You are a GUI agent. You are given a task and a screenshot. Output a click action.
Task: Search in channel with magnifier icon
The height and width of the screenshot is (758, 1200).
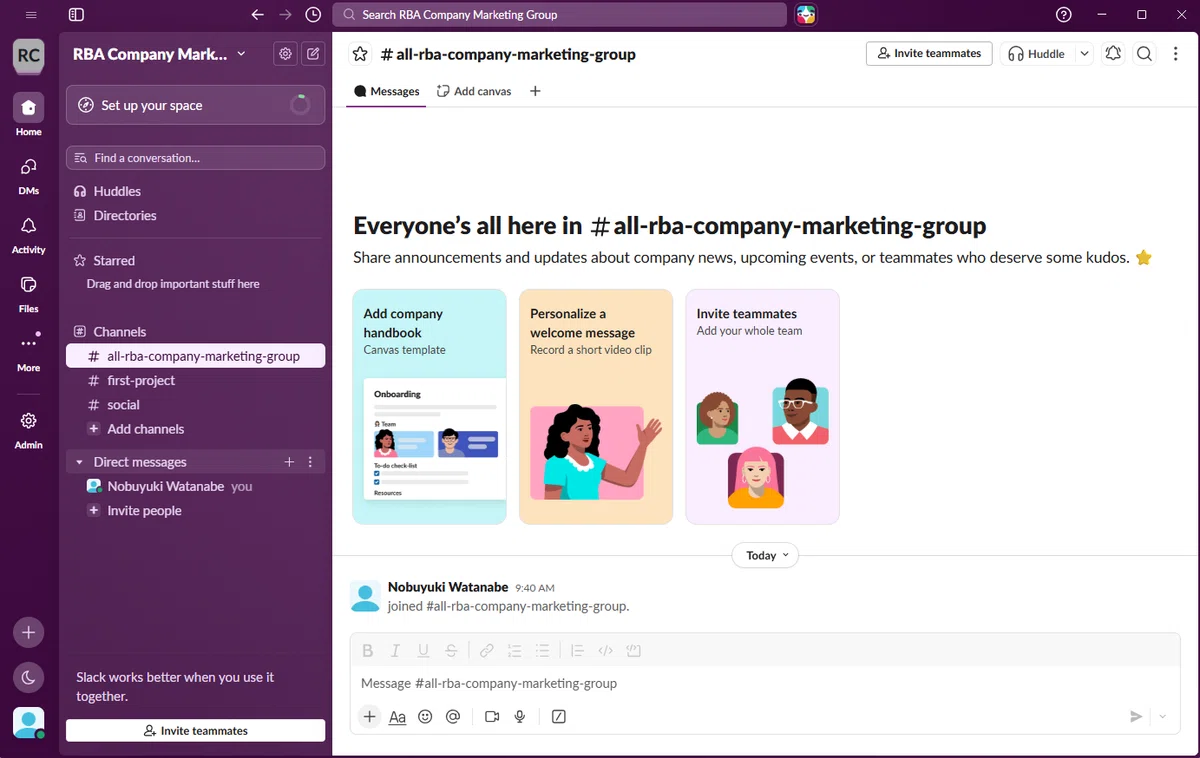[x=1145, y=54]
